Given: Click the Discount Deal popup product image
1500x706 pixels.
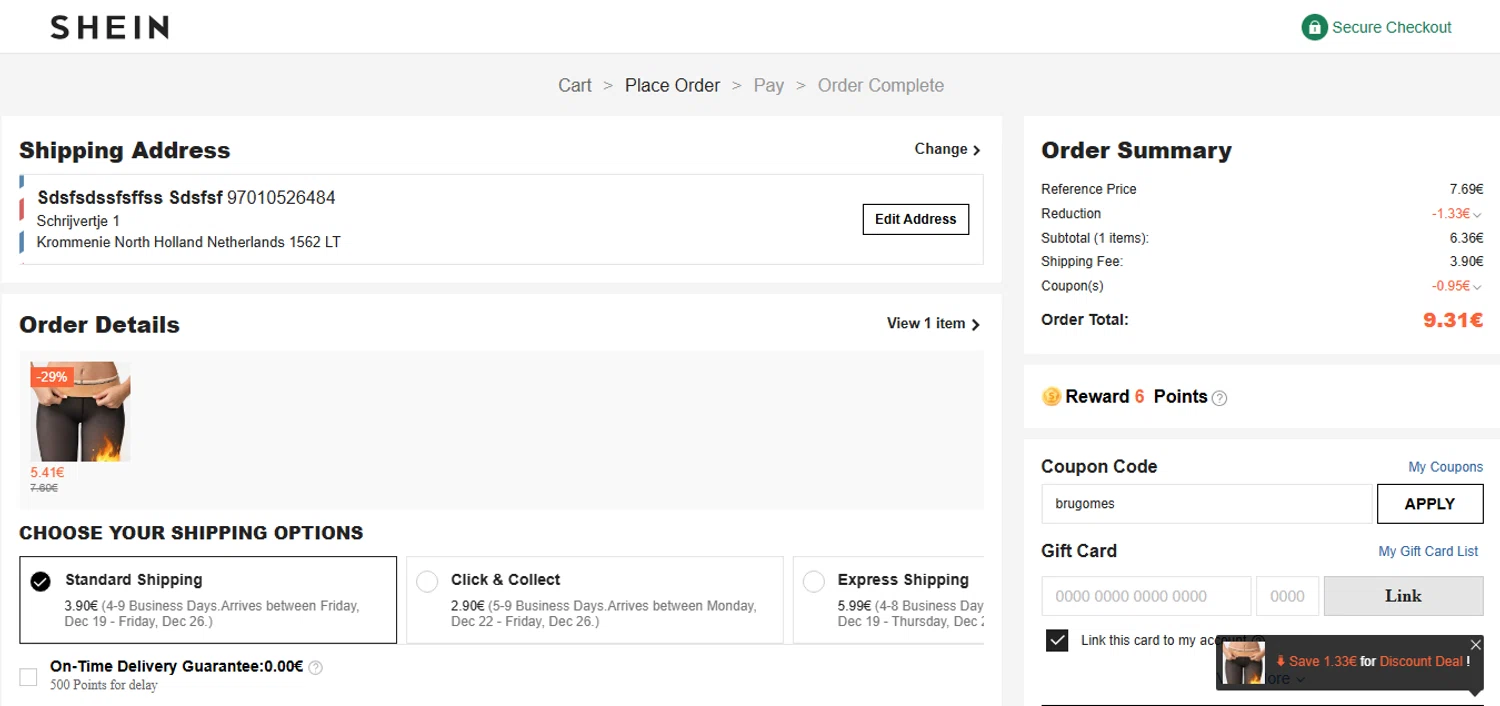Looking at the screenshot, I should click(x=1243, y=662).
